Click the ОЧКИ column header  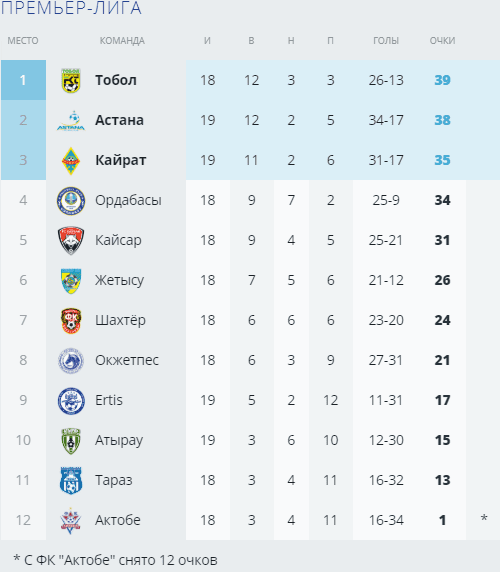pyautogui.click(x=442, y=40)
